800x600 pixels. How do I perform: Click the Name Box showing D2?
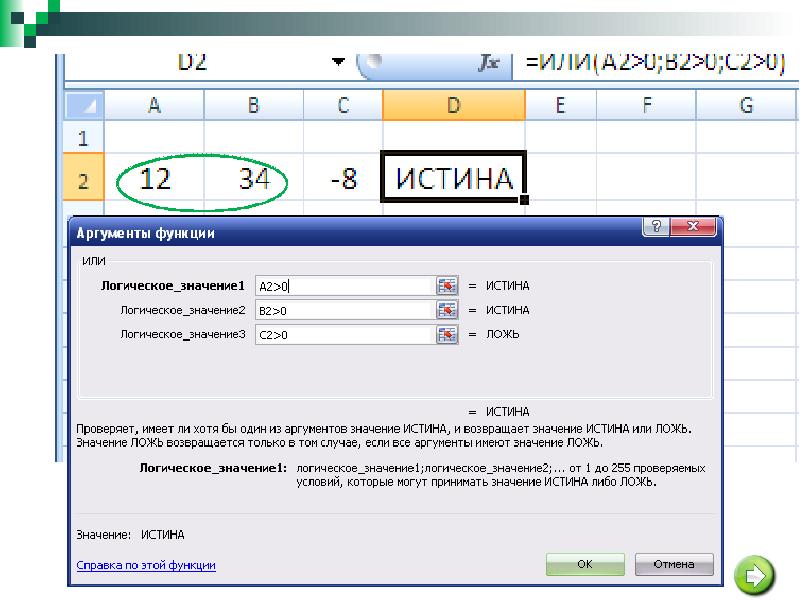click(200, 62)
